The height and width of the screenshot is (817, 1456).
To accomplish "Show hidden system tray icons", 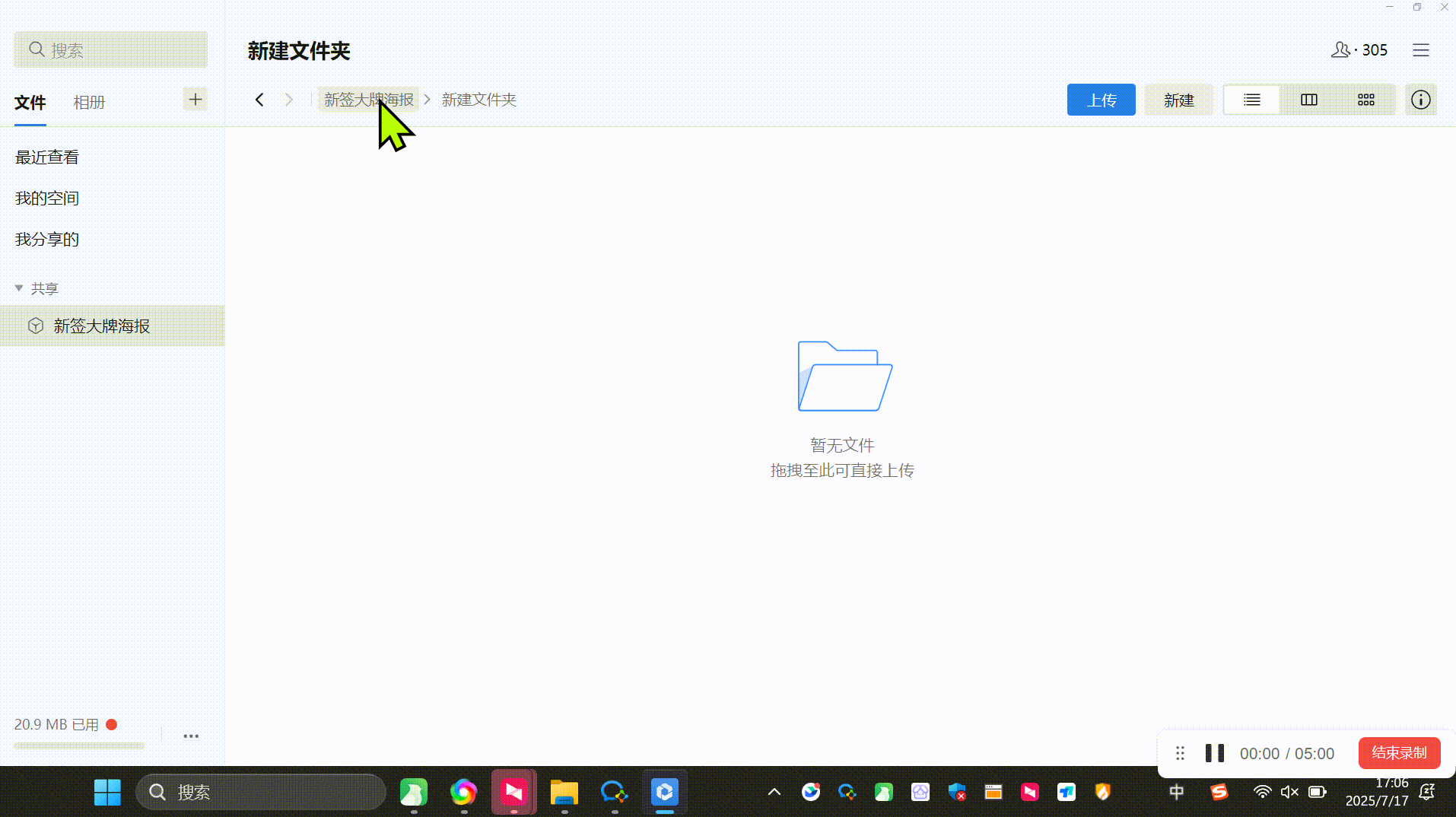I will 774,792.
